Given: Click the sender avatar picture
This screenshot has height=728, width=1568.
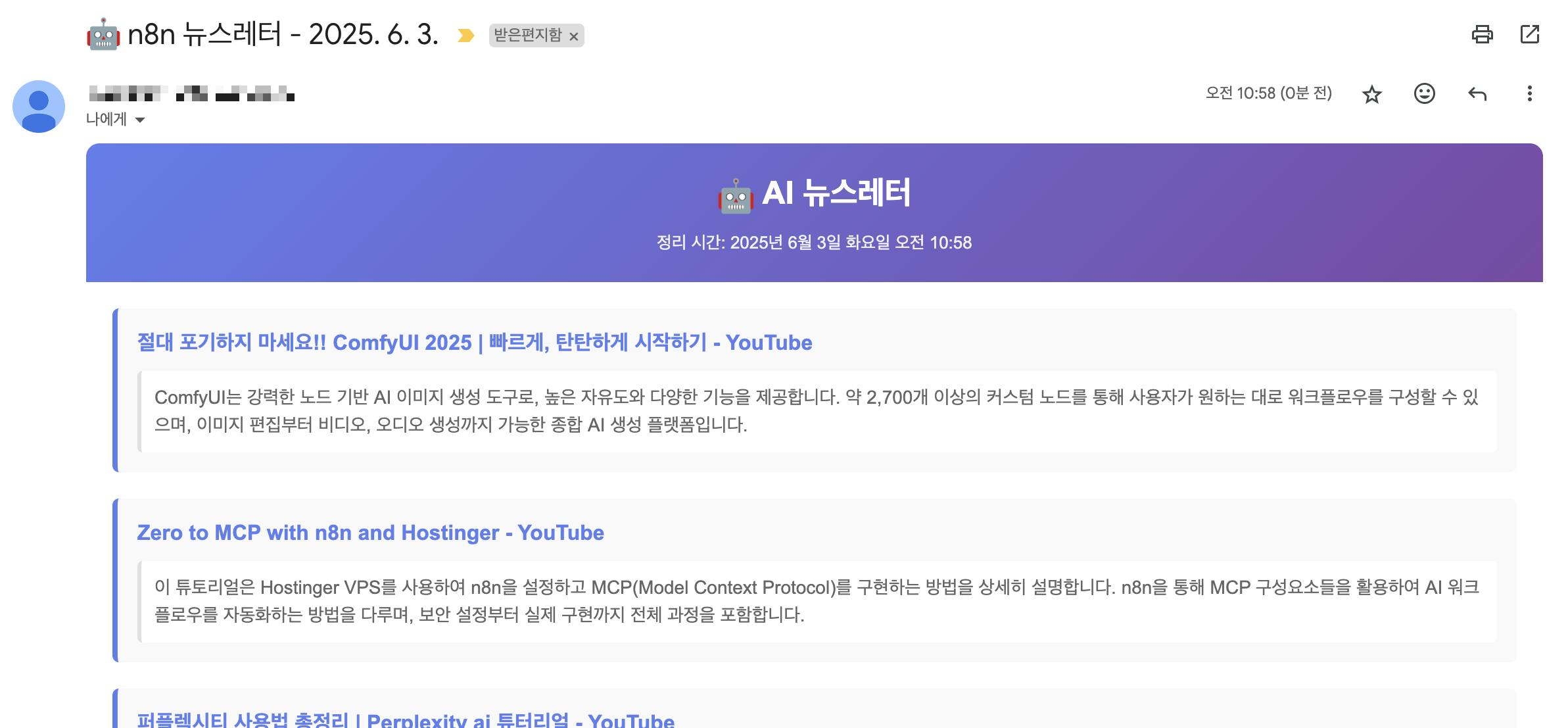Looking at the screenshot, I should [x=39, y=107].
